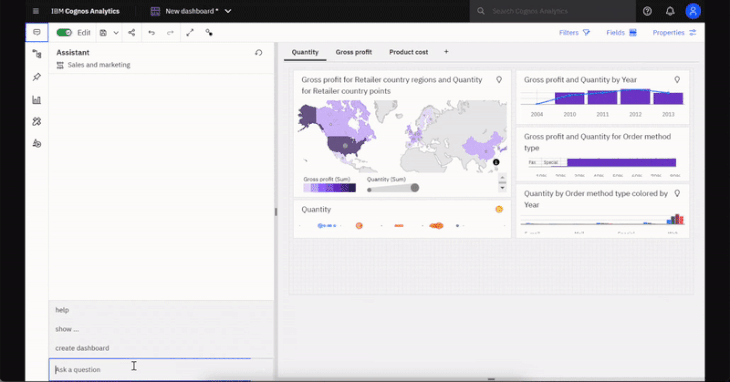Expand the New dashboard title dropdown
The width and height of the screenshot is (730, 382).
click(228, 11)
